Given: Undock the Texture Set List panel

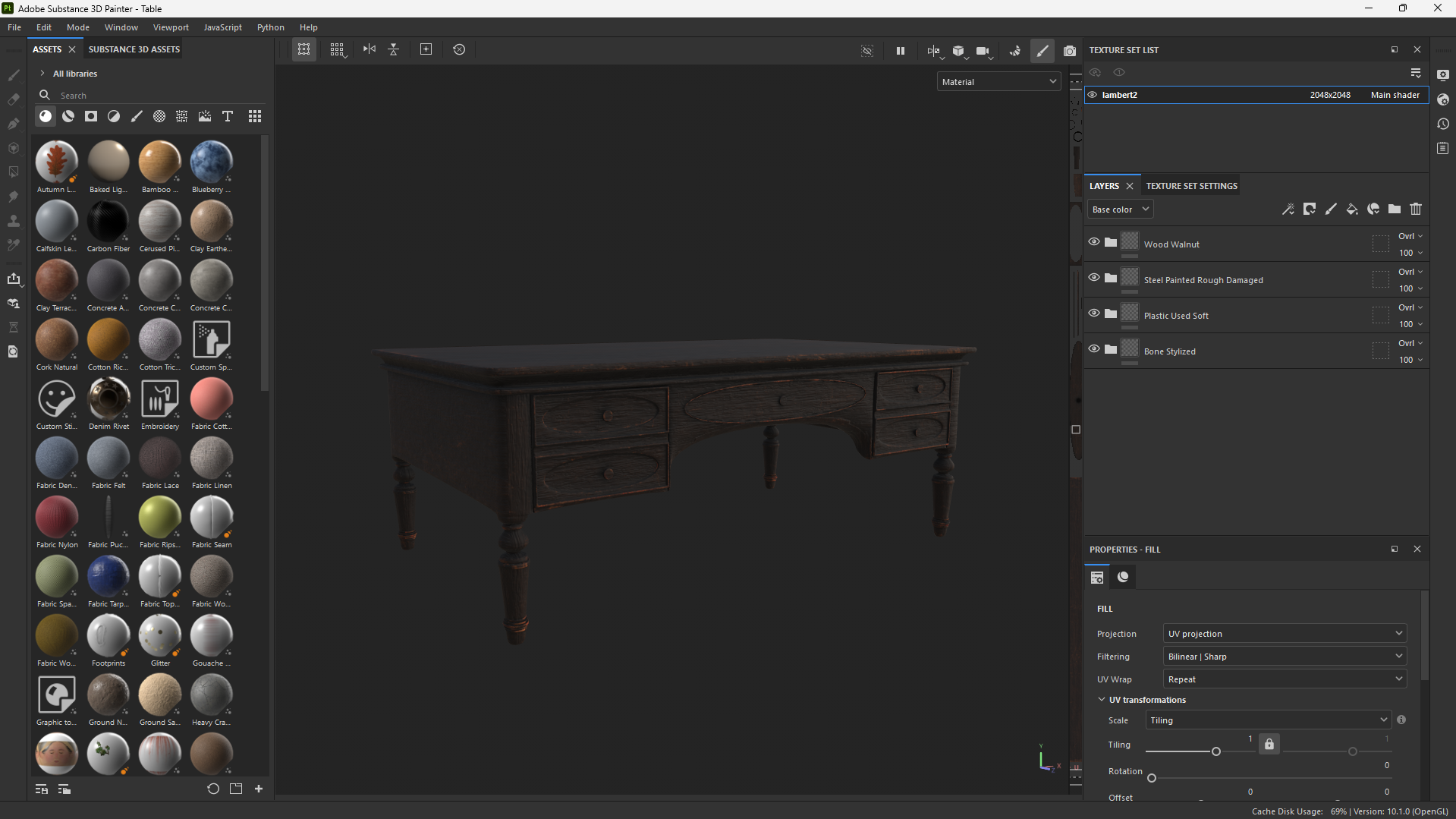Looking at the screenshot, I should pos(1395,49).
